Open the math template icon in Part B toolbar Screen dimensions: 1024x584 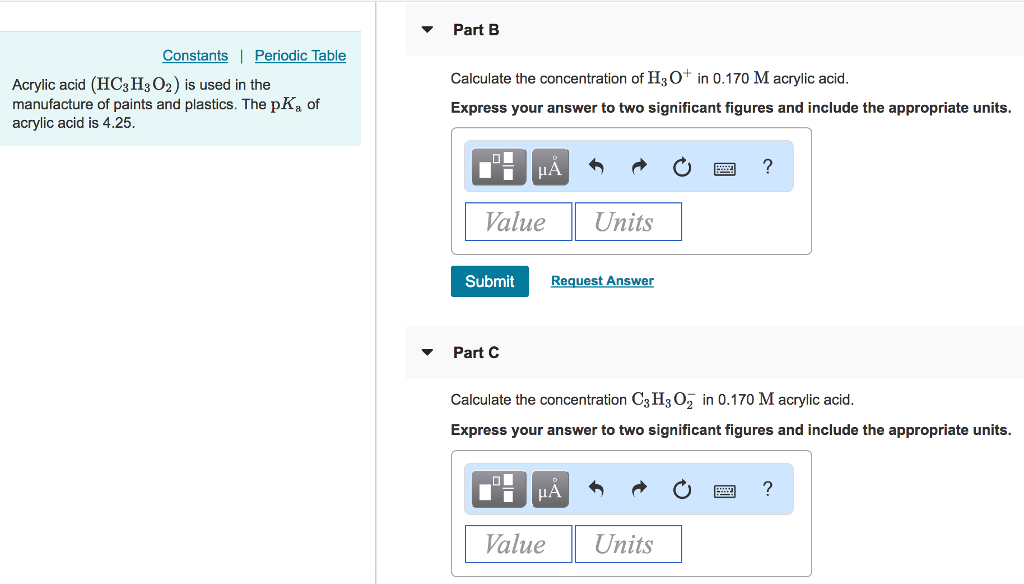(497, 166)
